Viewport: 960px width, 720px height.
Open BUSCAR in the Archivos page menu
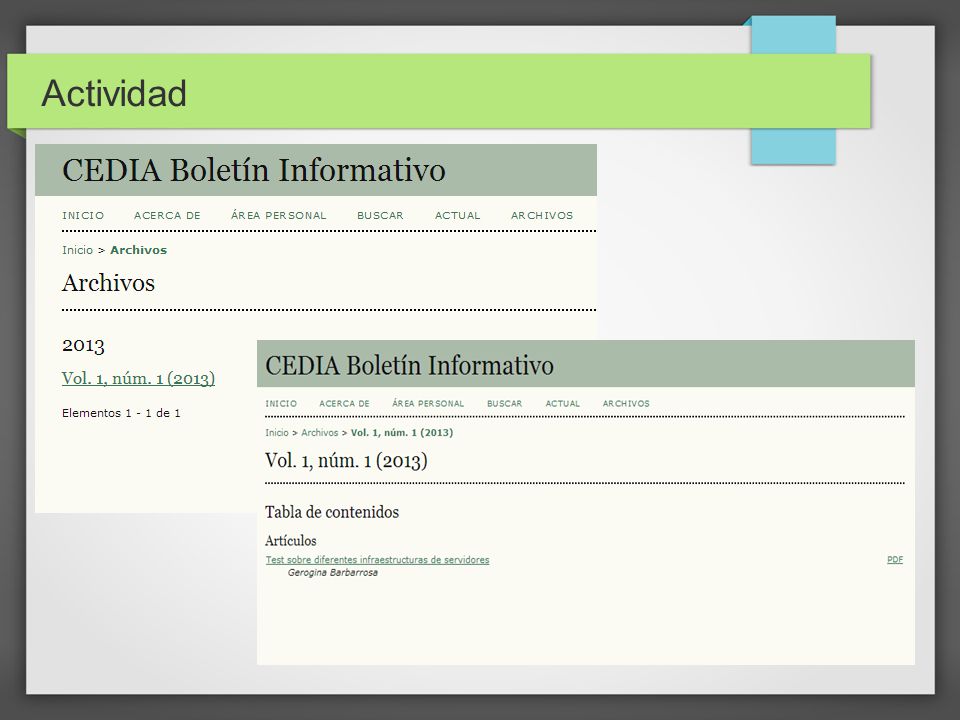click(380, 216)
